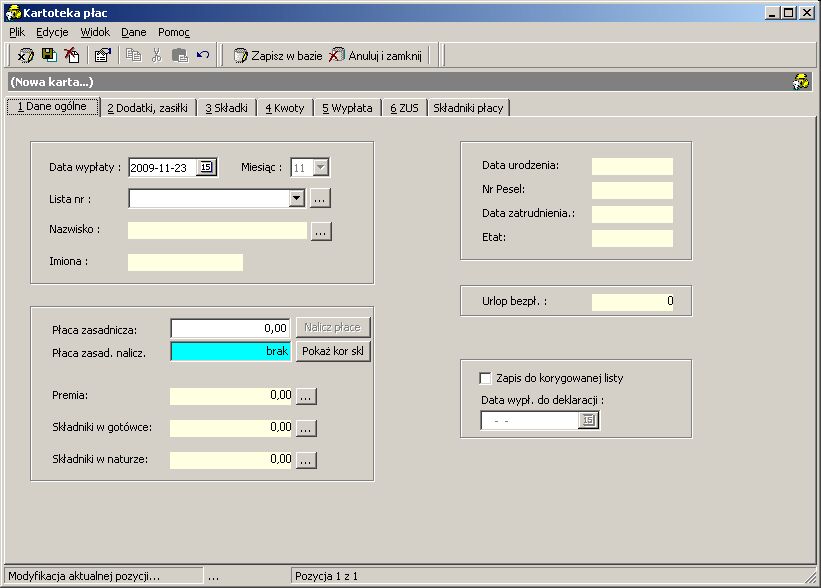Toggle Zapis do korygowanej listy checkbox
821x588 pixels.
coord(485,378)
